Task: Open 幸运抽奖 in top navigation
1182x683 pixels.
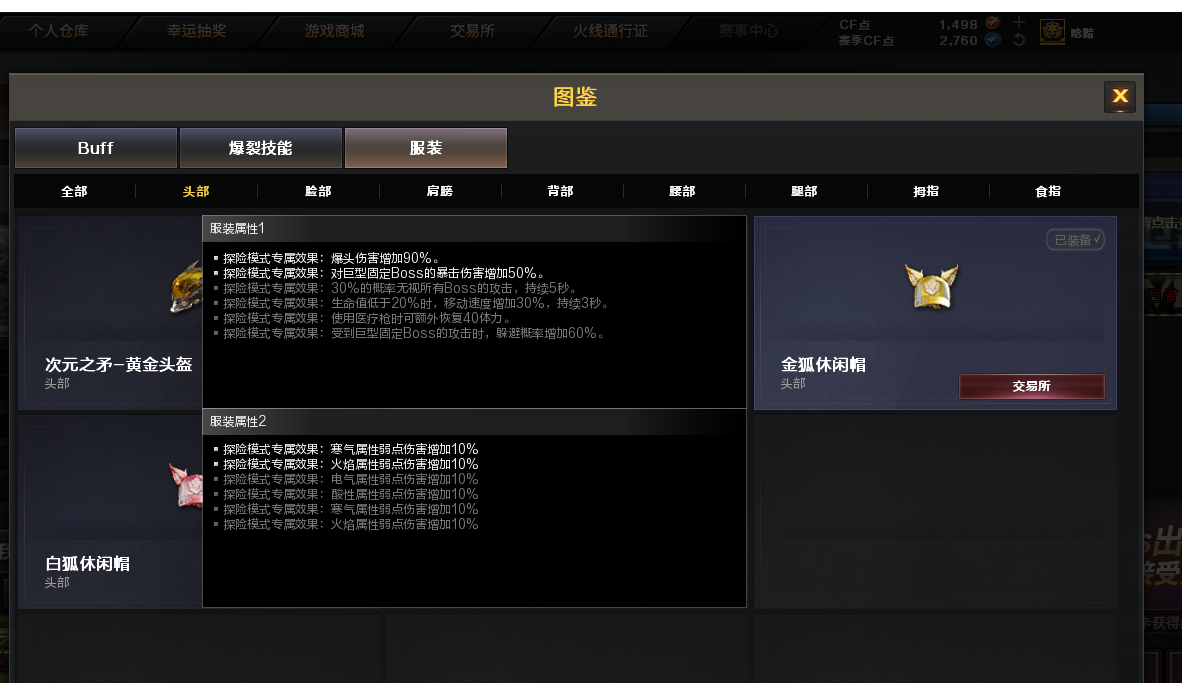Action: 197,31
